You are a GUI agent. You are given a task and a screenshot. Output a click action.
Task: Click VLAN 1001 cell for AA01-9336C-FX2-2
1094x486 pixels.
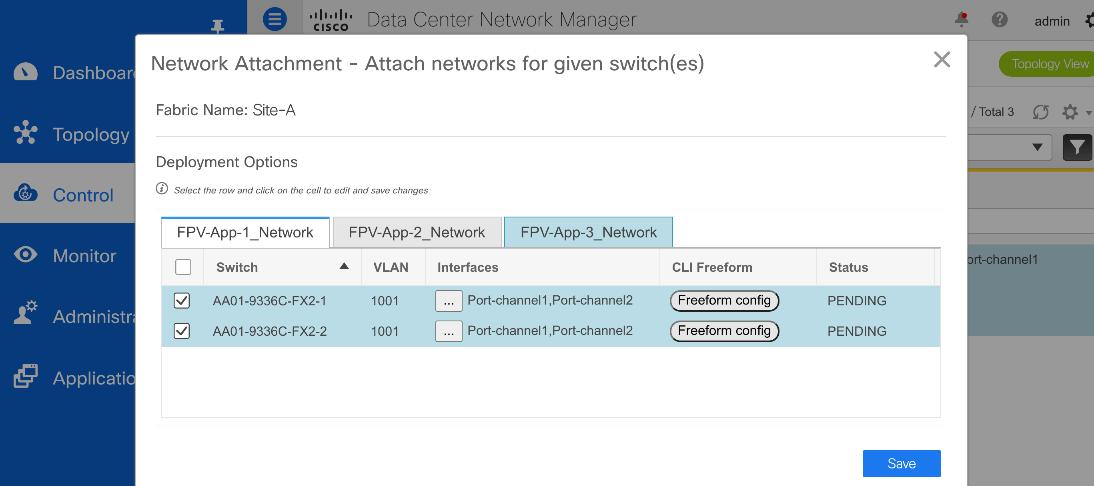(385, 332)
